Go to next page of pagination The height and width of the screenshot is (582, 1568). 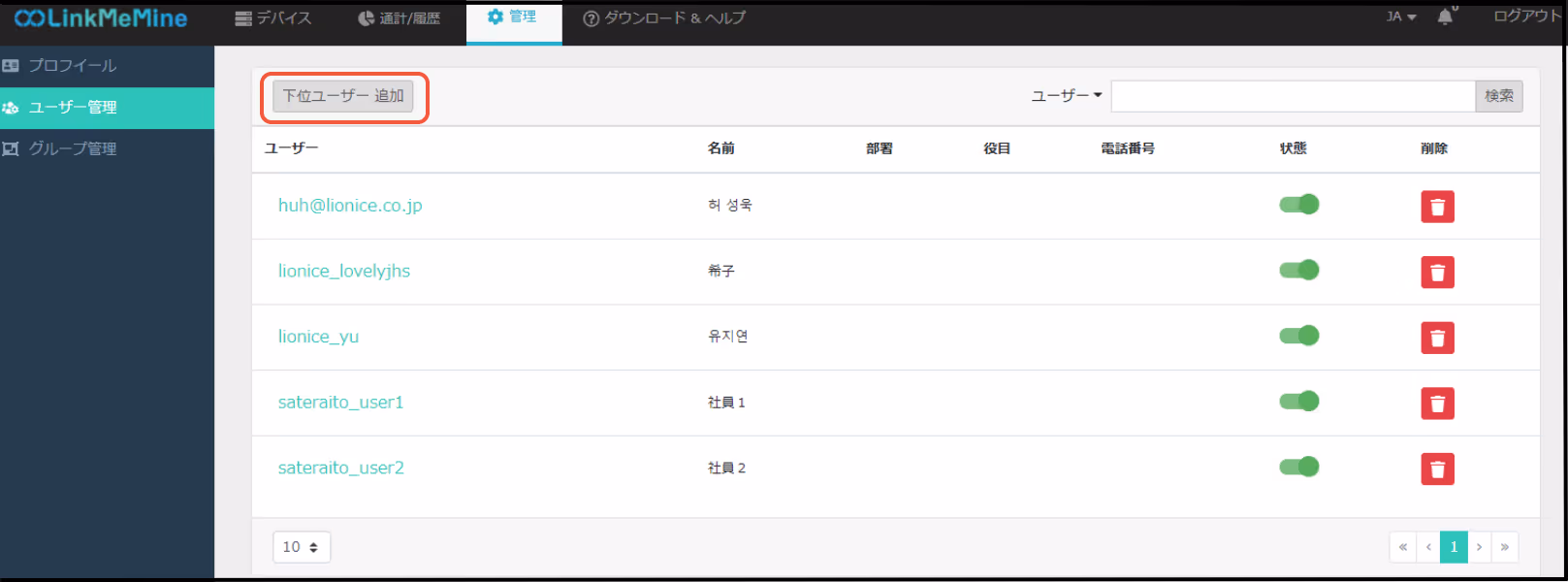[1479, 547]
